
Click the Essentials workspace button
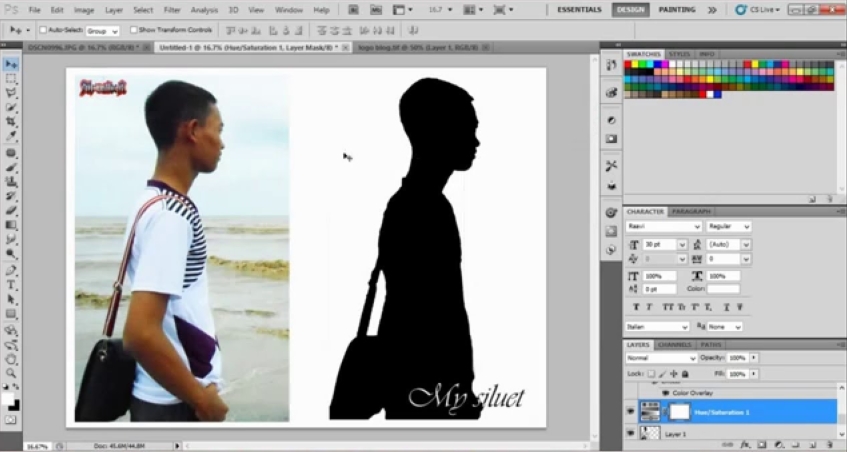[x=580, y=9]
